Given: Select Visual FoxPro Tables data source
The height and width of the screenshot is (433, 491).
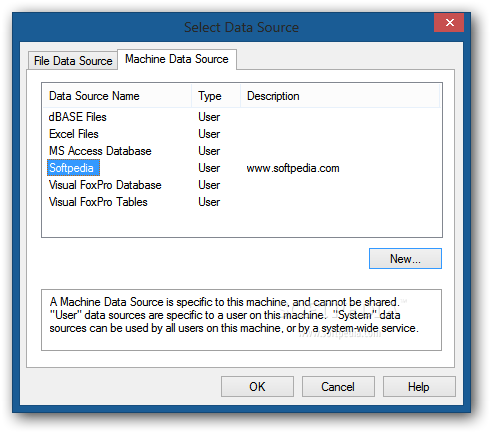Looking at the screenshot, I should pyautogui.click(x=98, y=202).
